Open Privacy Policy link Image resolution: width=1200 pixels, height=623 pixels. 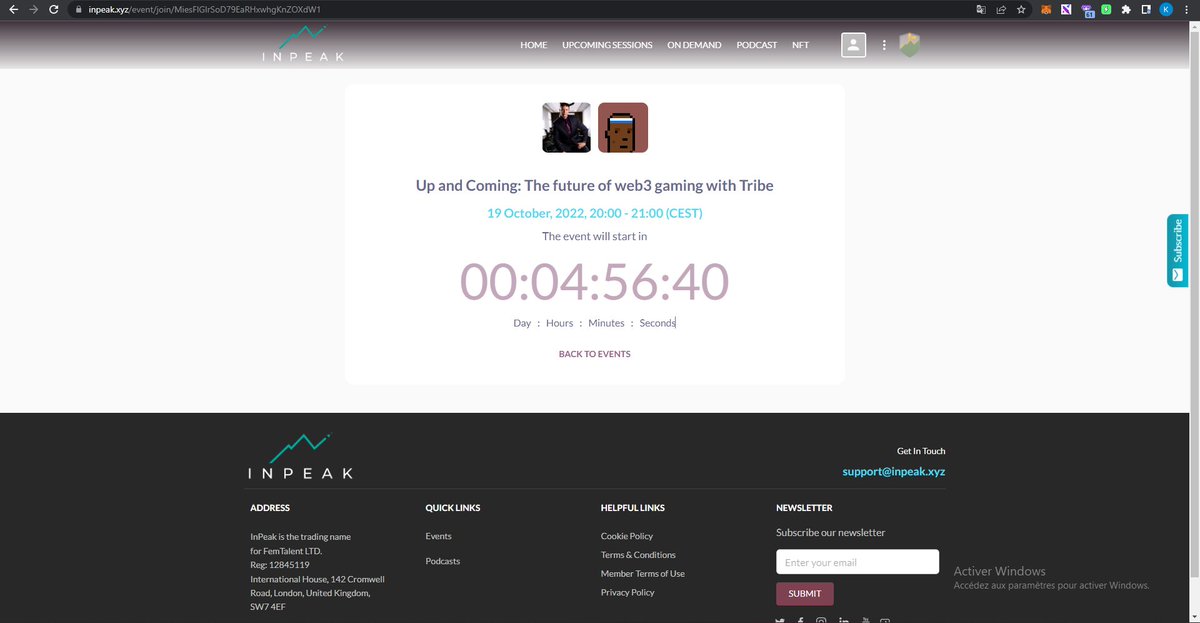click(628, 593)
